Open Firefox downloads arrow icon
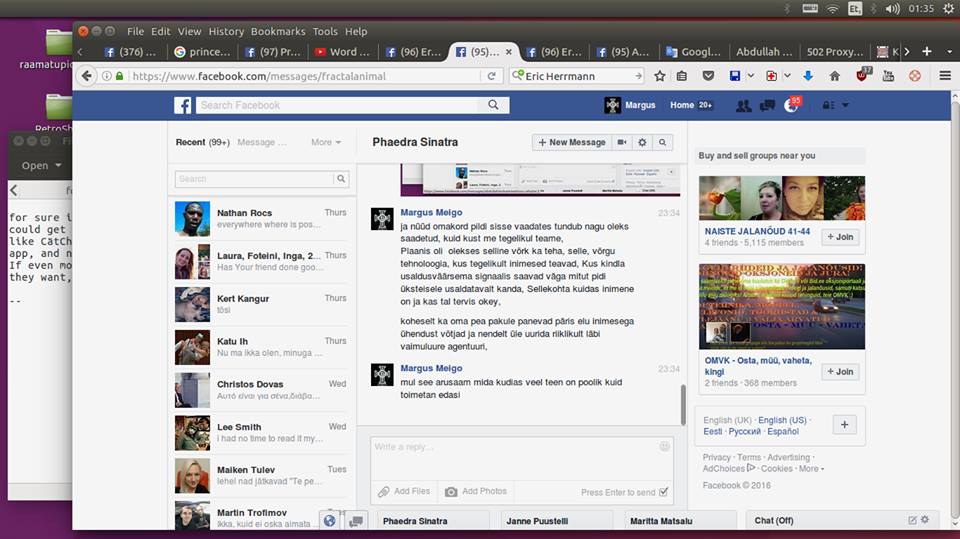Image resolution: width=960 pixels, height=539 pixels. (x=808, y=76)
